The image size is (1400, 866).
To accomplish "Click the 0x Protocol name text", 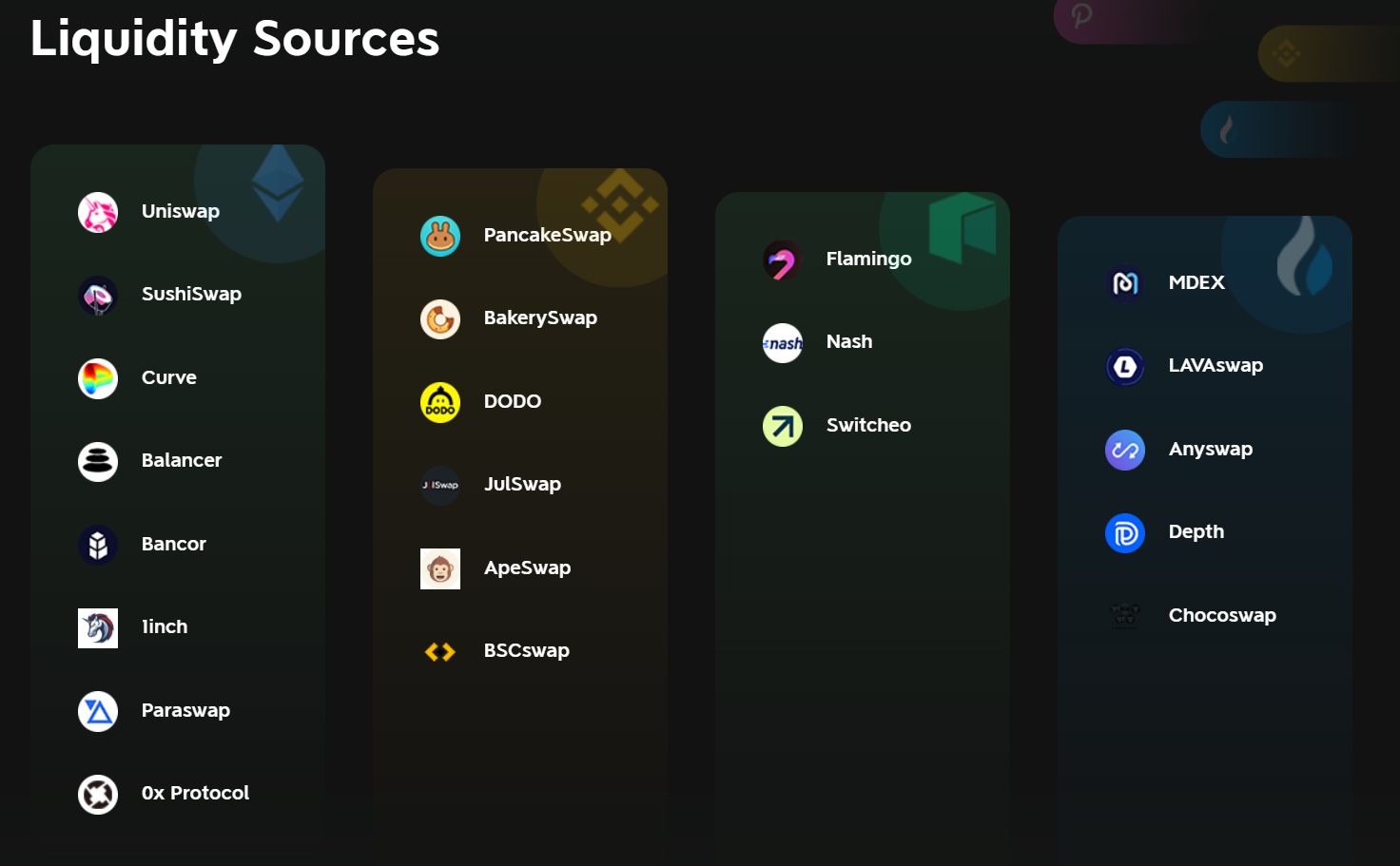I will [196, 793].
